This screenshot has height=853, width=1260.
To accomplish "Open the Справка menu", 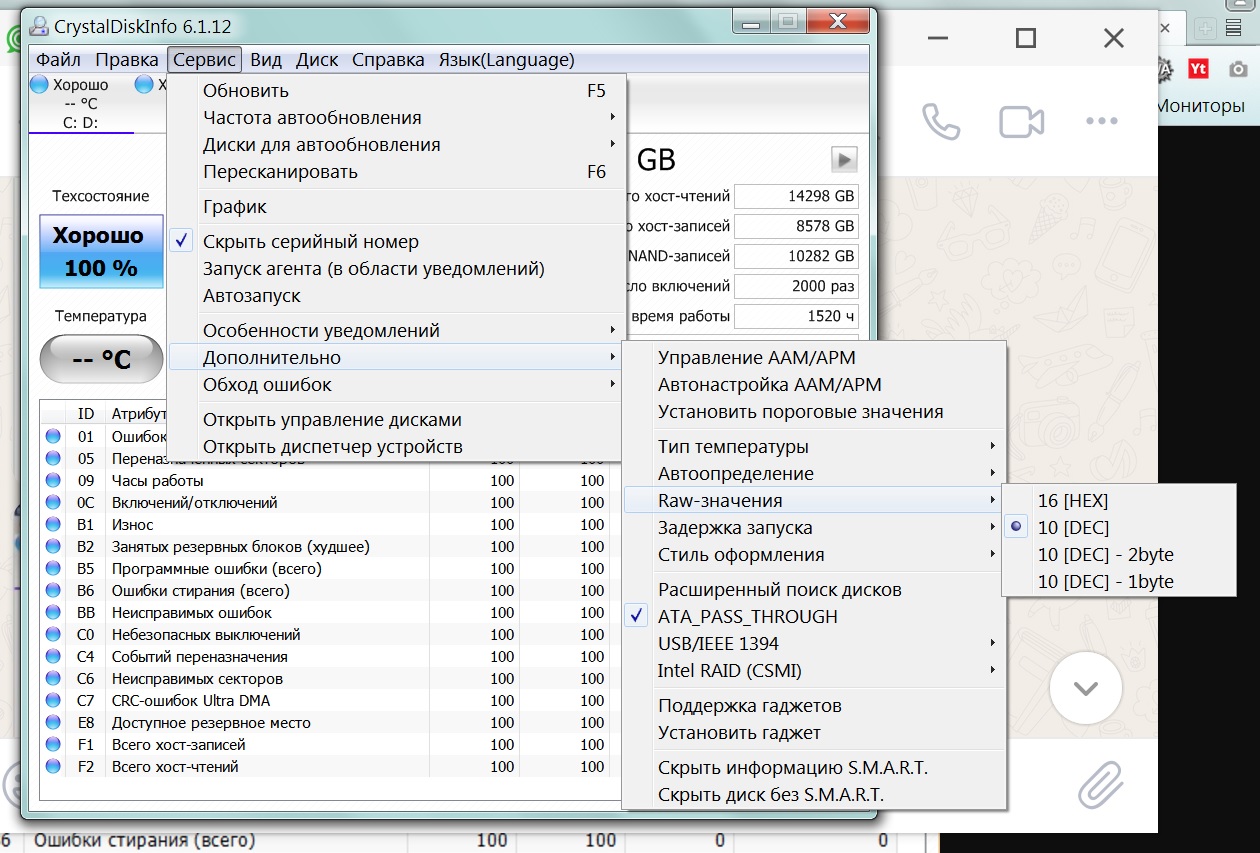I will point(388,60).
